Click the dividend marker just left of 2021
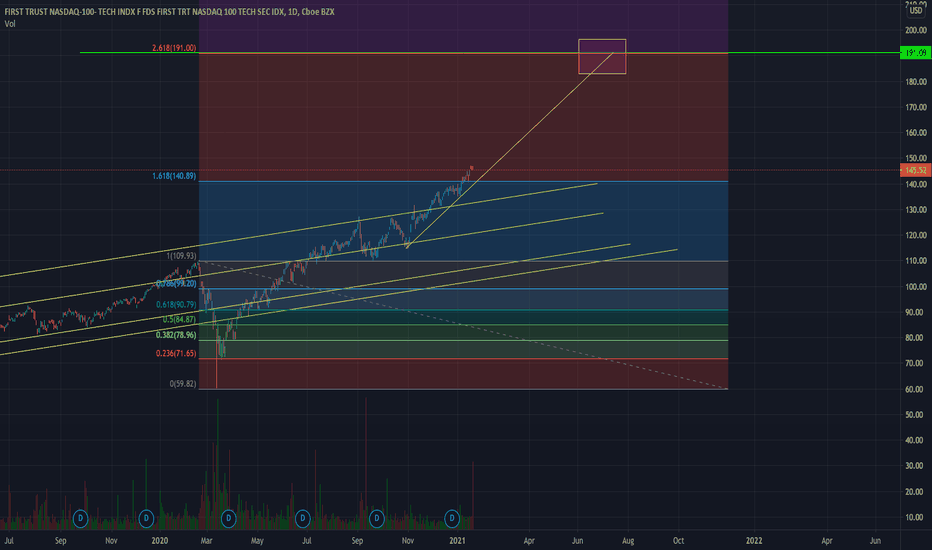The width and height of the screenshot is (932, 550). 452,518
